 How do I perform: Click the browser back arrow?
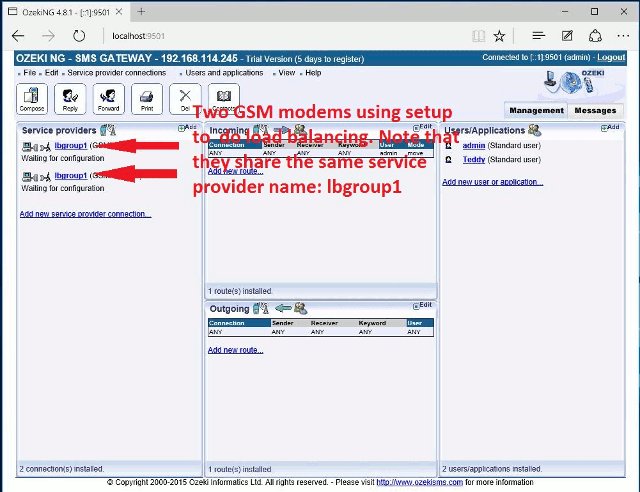tap(18, 36)
